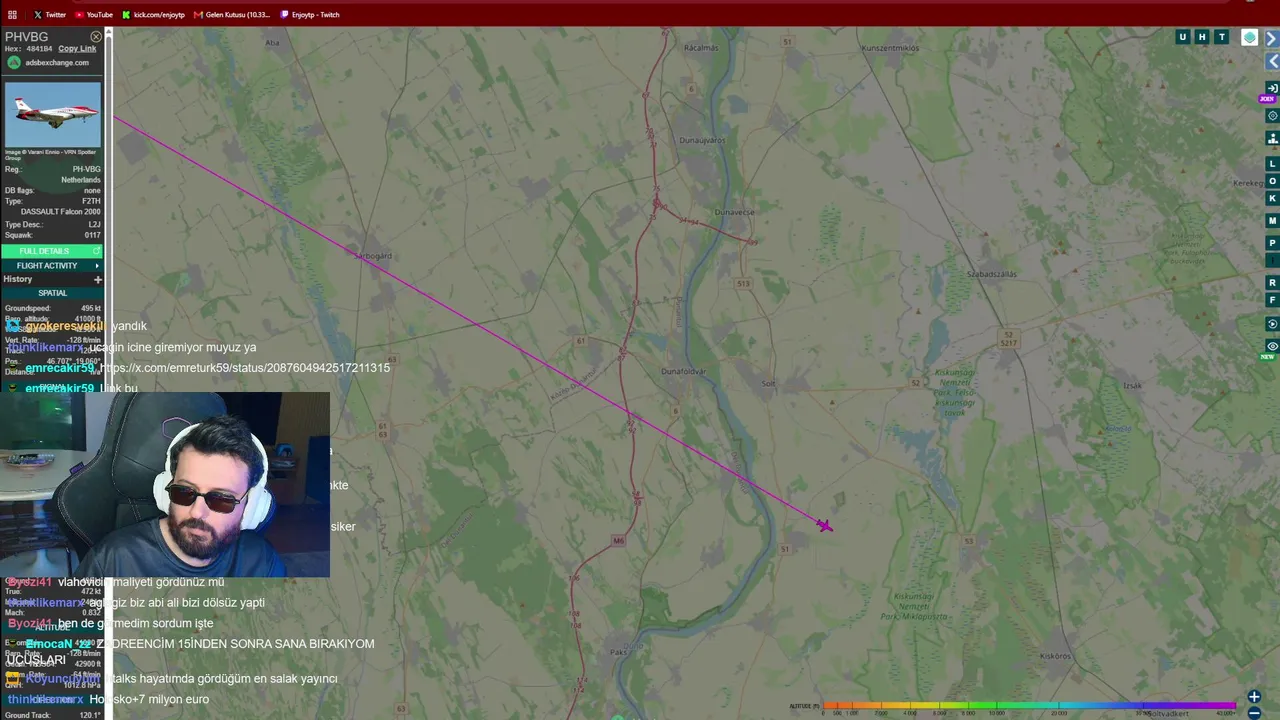
Task: Open the settings gear icon
Action: [1272, 116]
